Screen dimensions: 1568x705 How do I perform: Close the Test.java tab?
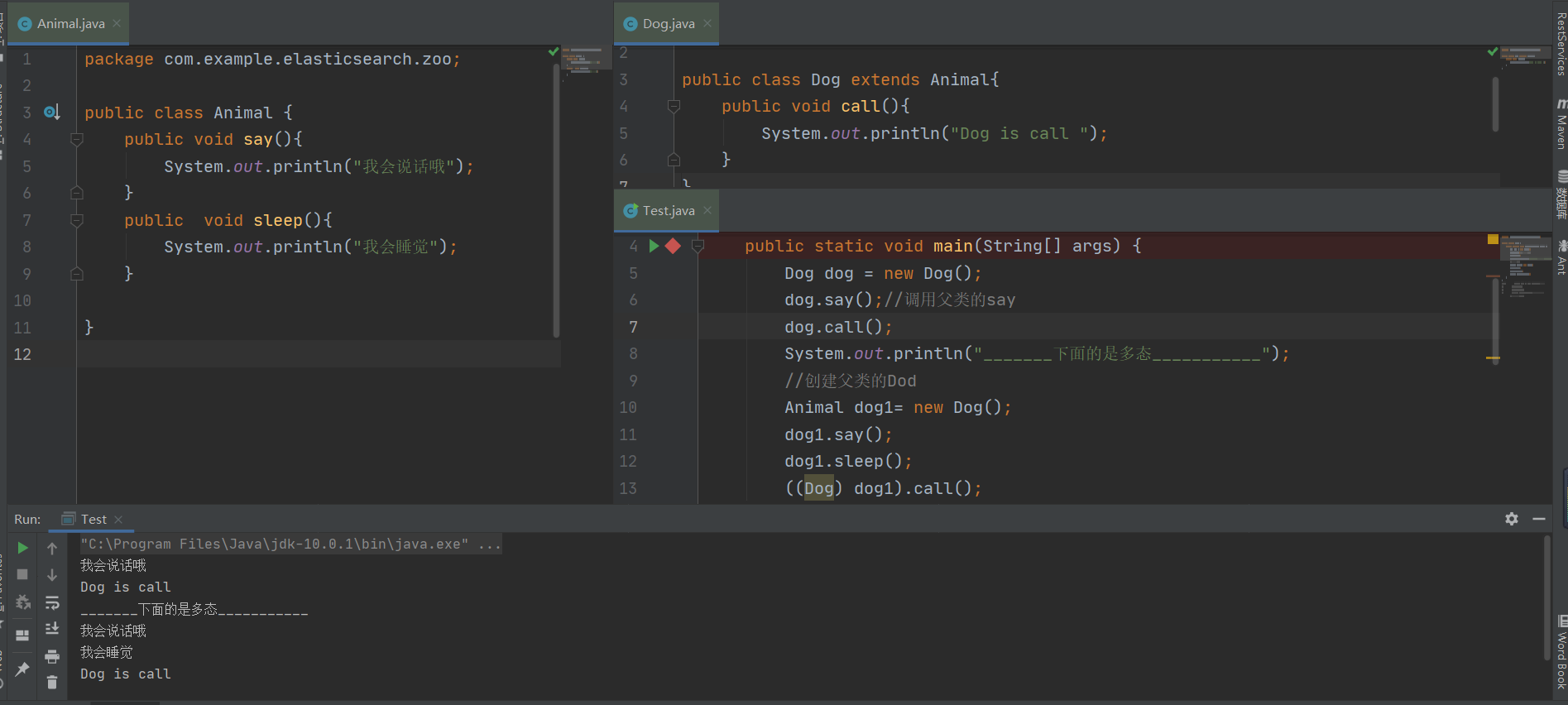click(x=707, y=210)
